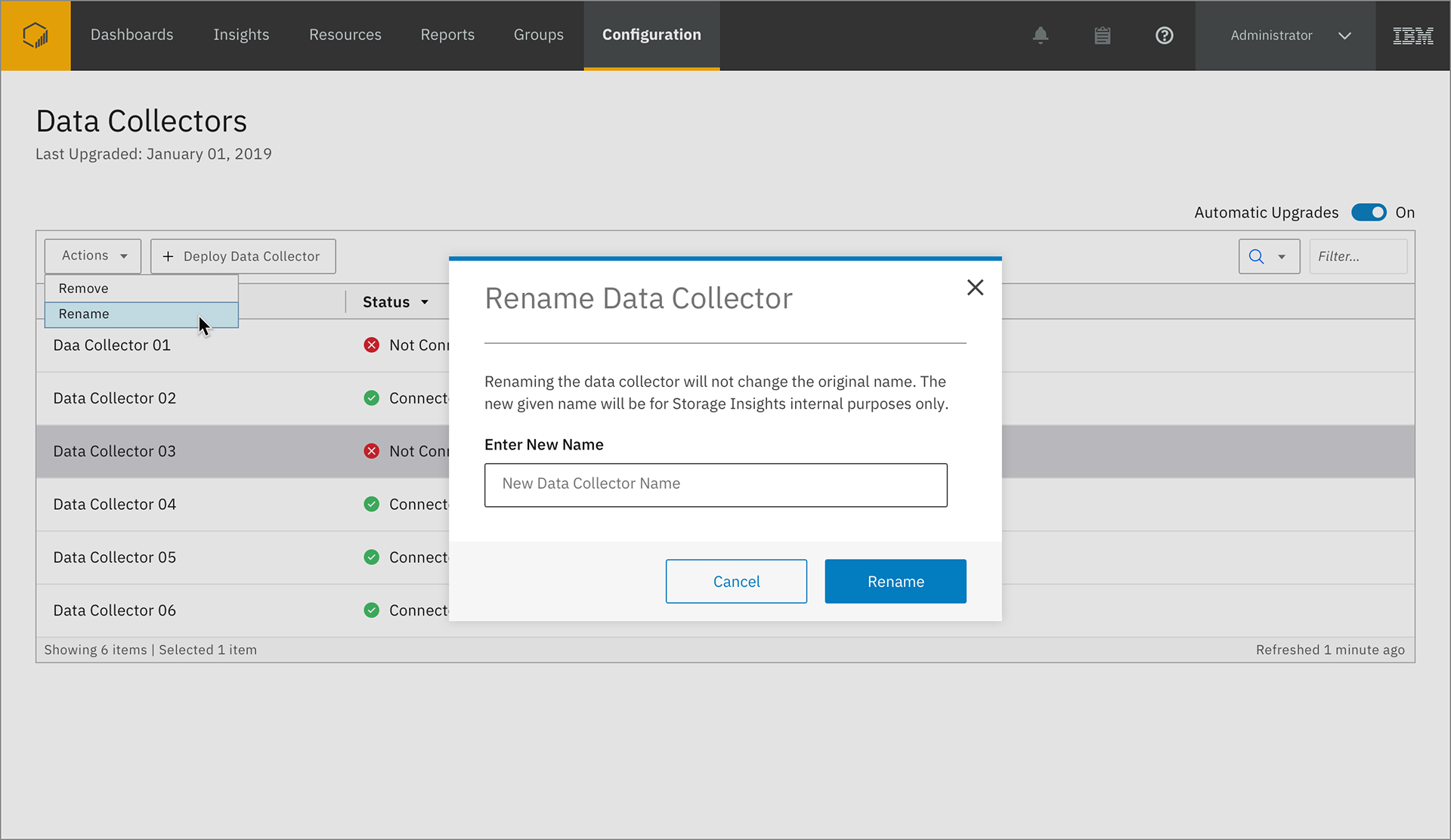
Task: Click Deploy Data Collector button
Action: click(243, 257)
